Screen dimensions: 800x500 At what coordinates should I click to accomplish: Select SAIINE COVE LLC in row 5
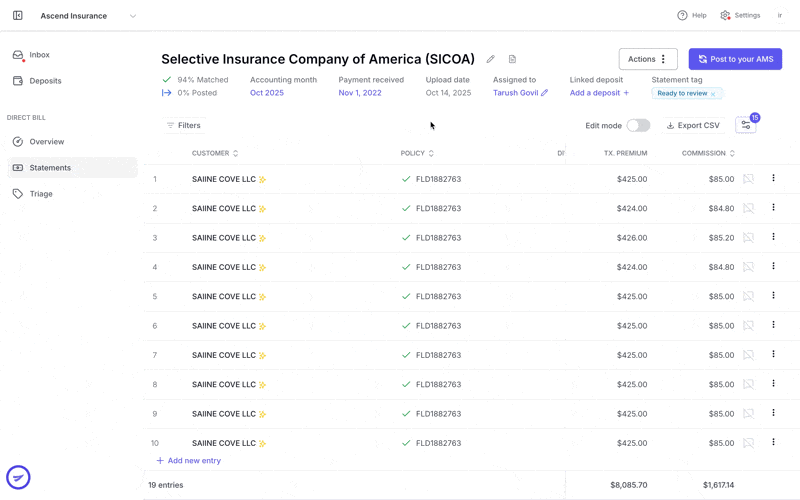[224, 296]
